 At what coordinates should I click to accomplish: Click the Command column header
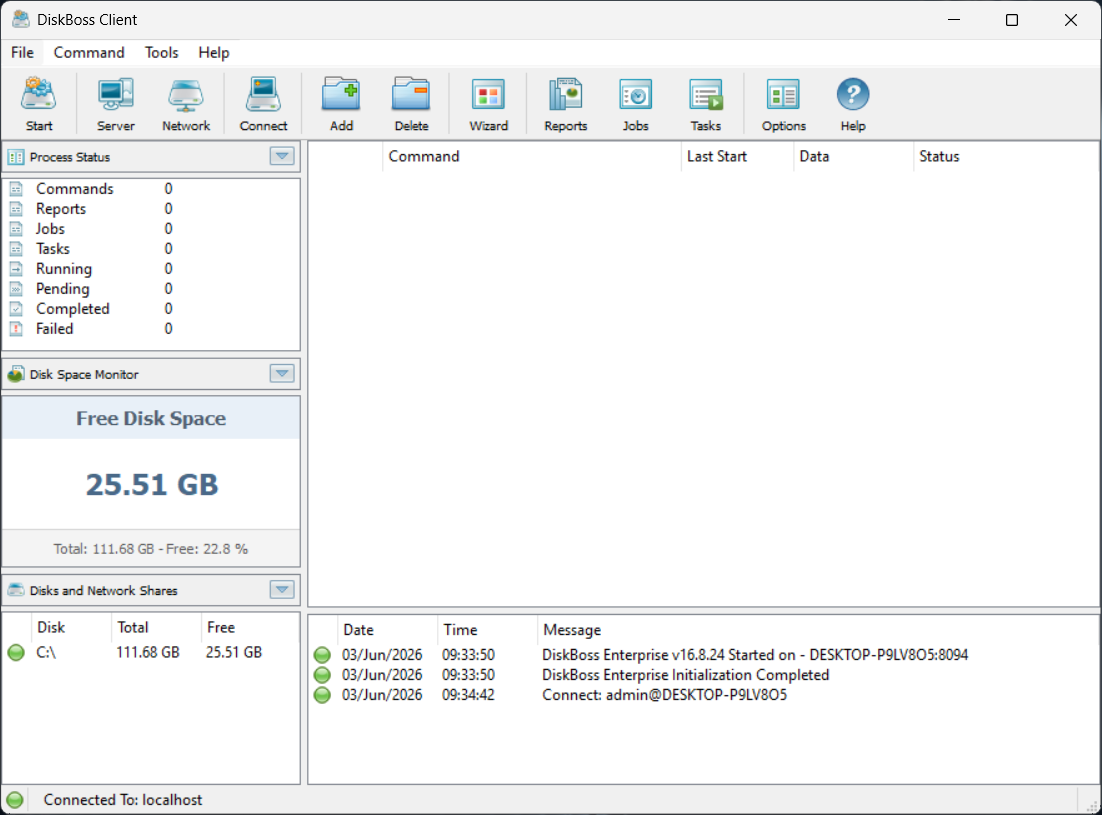point(531,157)
